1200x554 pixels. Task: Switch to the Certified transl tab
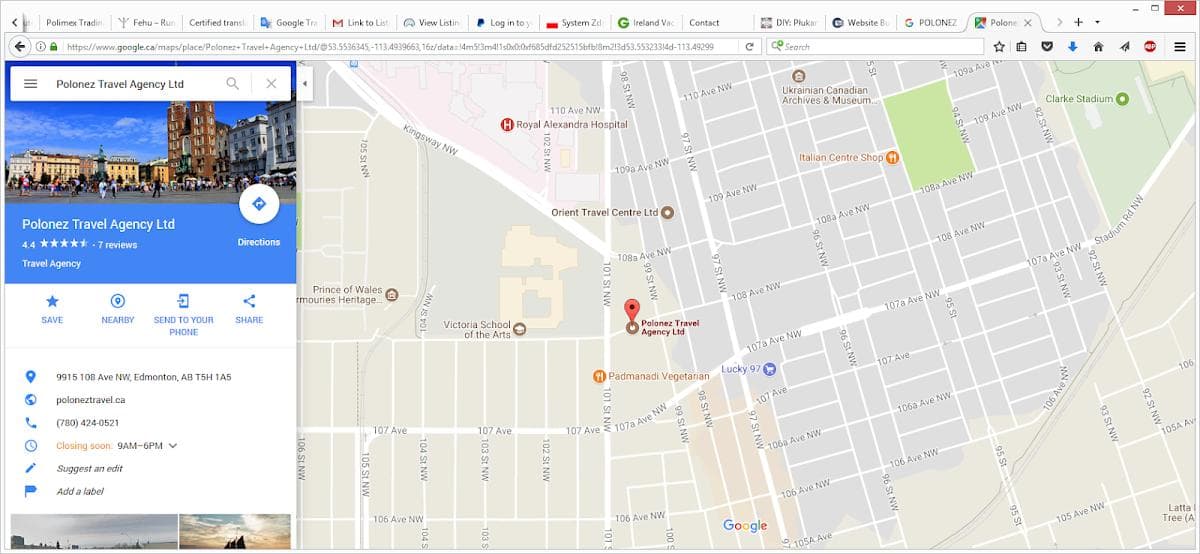(x=217, y=22)
